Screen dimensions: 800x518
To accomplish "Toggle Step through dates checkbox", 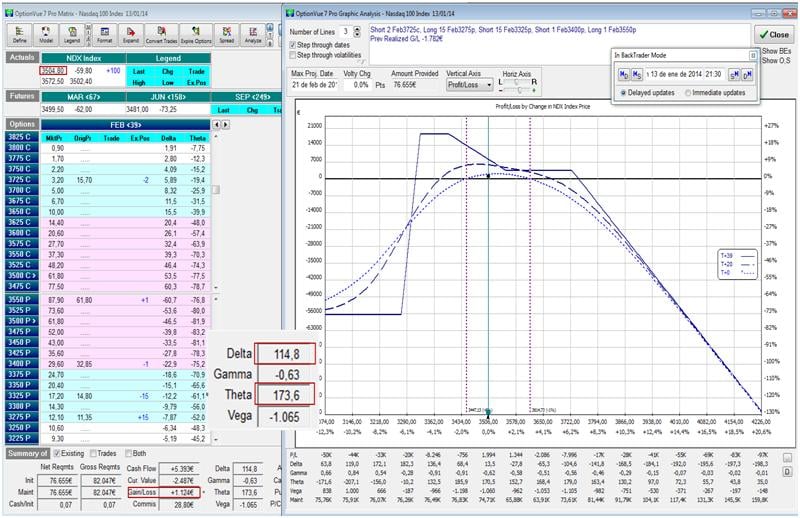I will 293,45.
